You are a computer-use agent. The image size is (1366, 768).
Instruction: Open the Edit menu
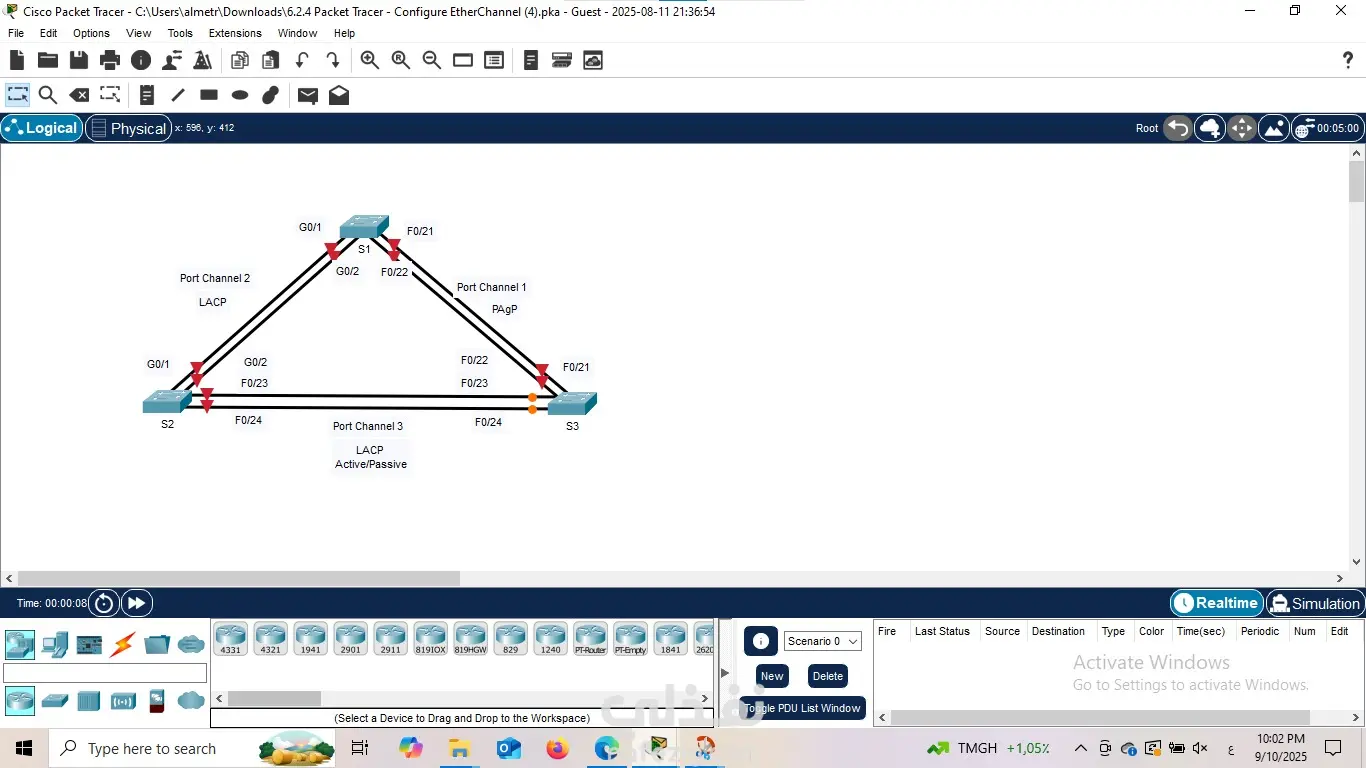click(48, 33)
